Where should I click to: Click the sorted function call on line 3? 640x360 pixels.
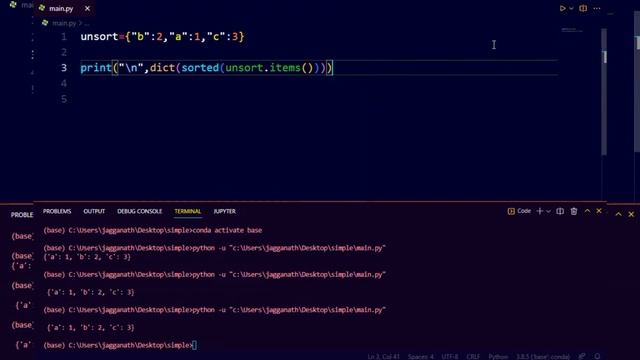[x=200, y=68]
